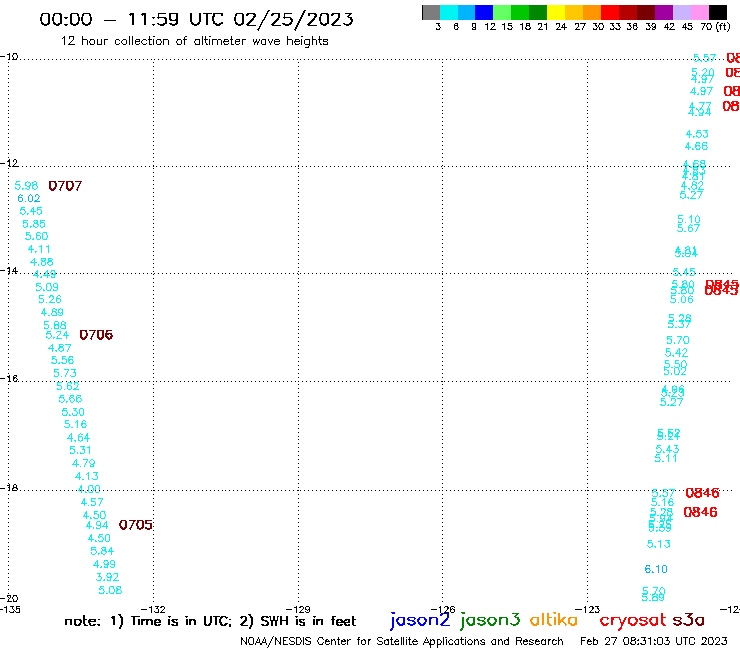740x650 pixels.
Task: Click the wave height value 5.08
Action: pyautogui.click(x=110, y=590)
